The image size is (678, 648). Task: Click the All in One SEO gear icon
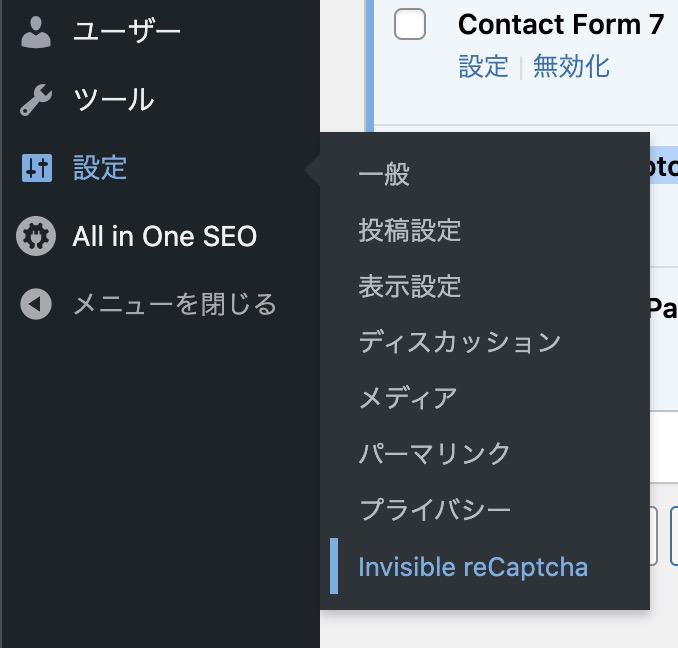click(x=36, y=236)
